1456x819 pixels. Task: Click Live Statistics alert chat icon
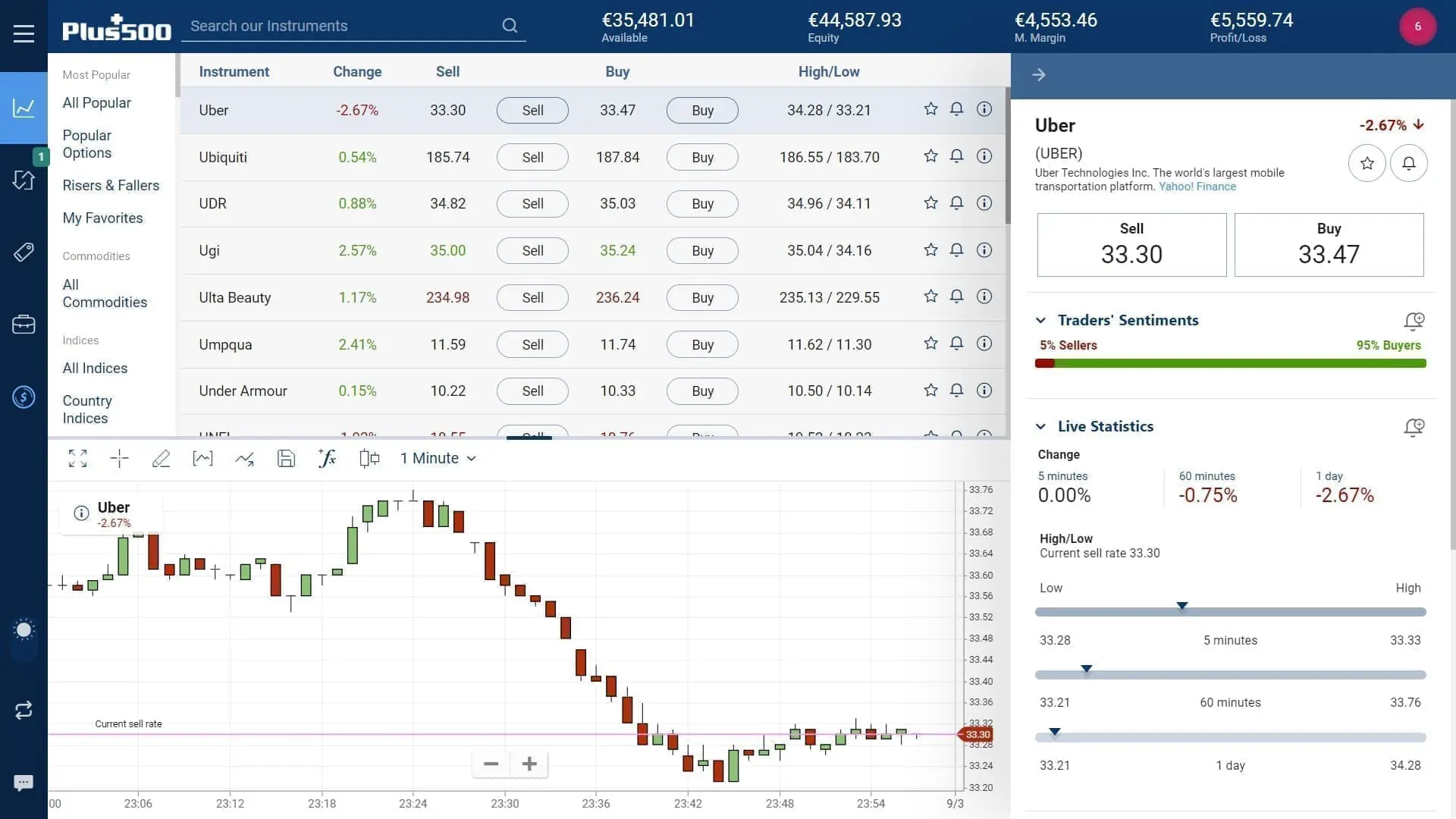pos(1414,428)
